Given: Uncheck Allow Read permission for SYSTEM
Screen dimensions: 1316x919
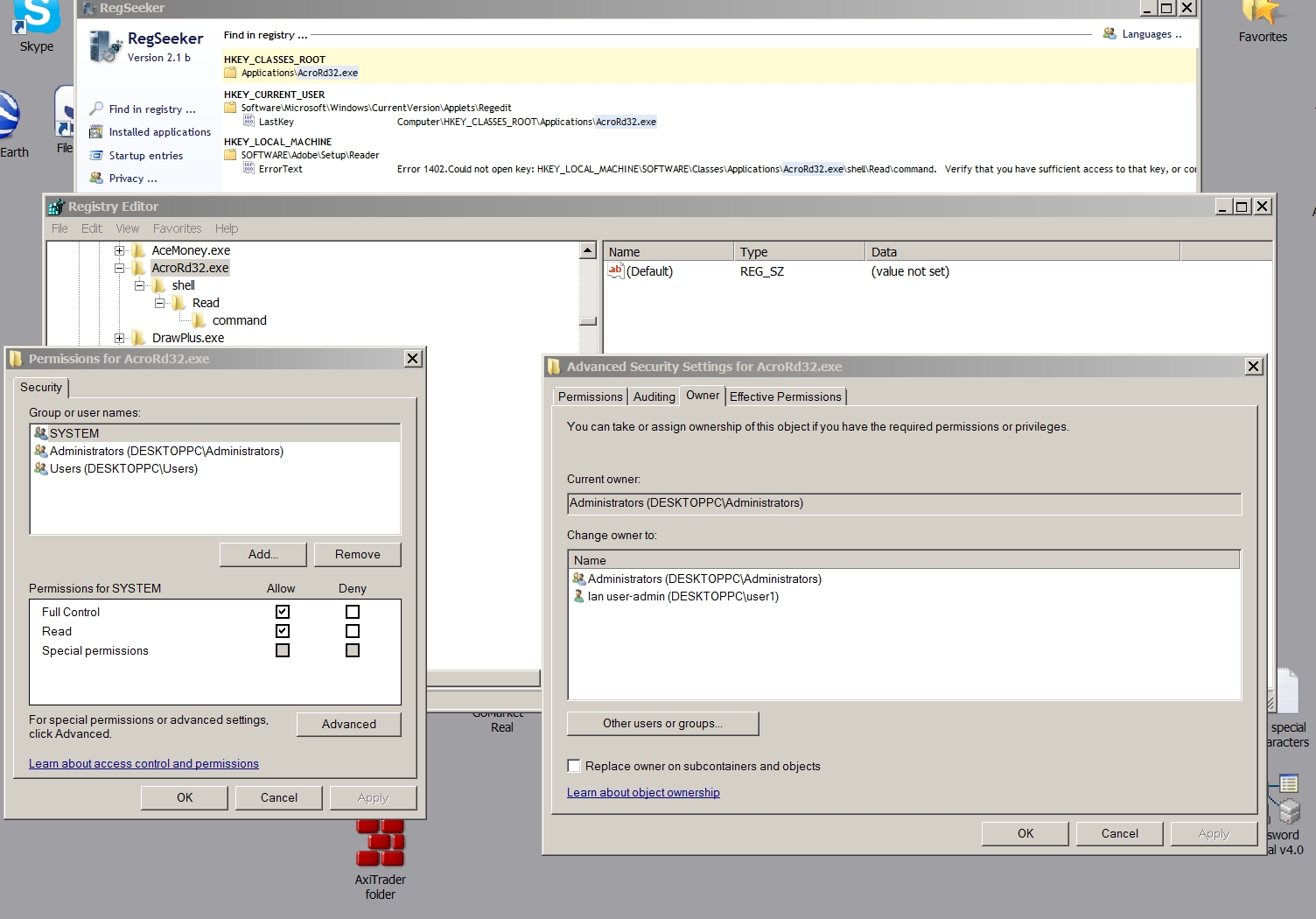Looking at the screenshot, I should point(282,630).
